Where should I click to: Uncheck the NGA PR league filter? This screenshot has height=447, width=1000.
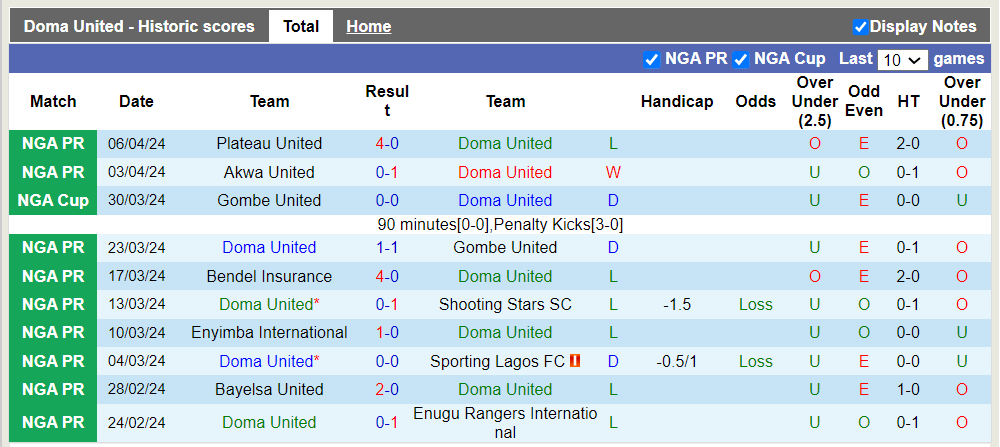[652, 59]
